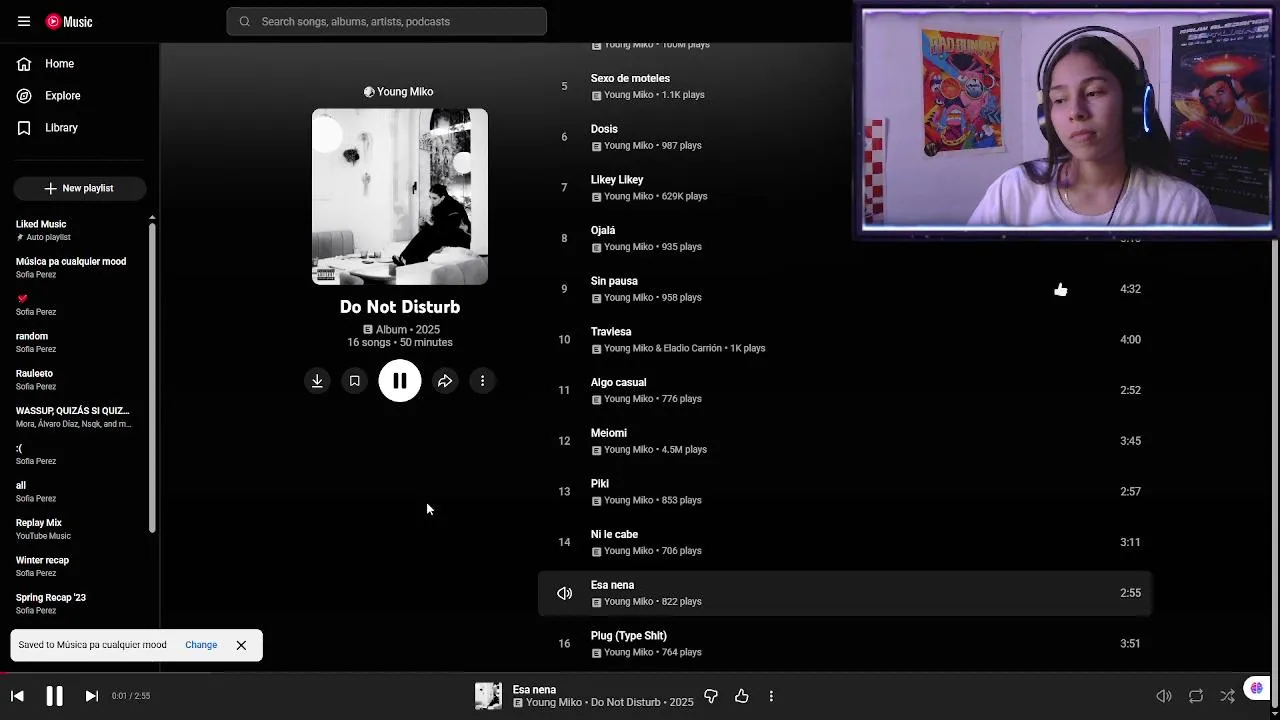Click the Young Miko & Eladio Carrión artist link
The image size is (1280, 720).
click(x=662, y=349)
